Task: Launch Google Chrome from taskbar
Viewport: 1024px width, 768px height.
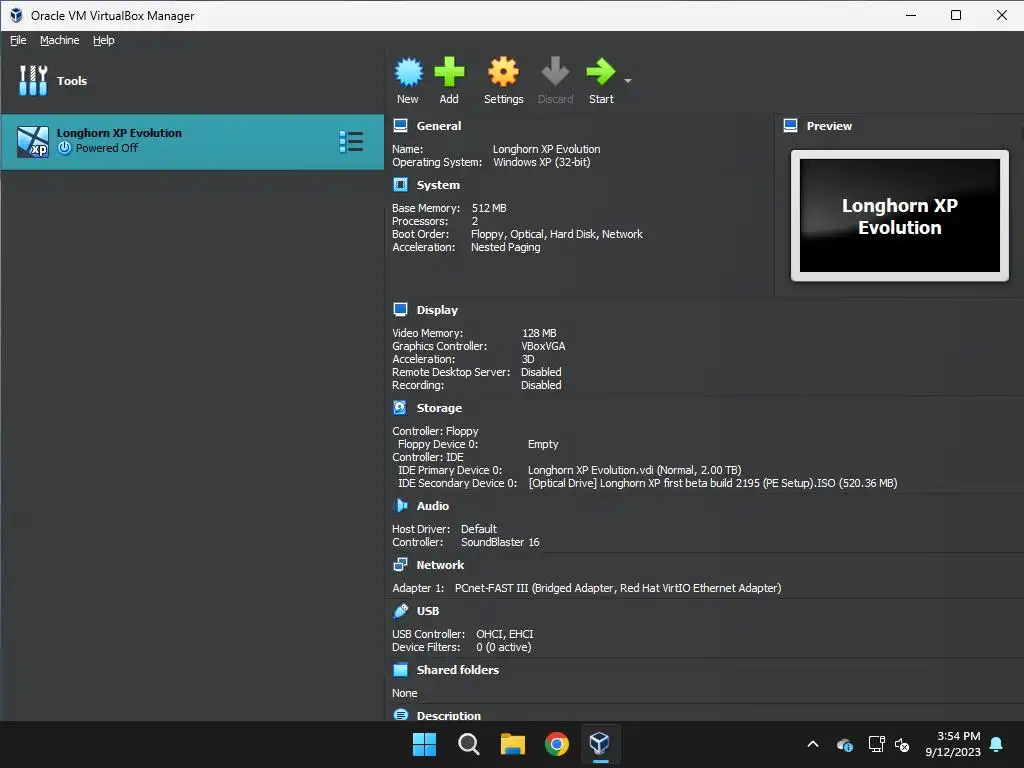Action: (556, 744)
